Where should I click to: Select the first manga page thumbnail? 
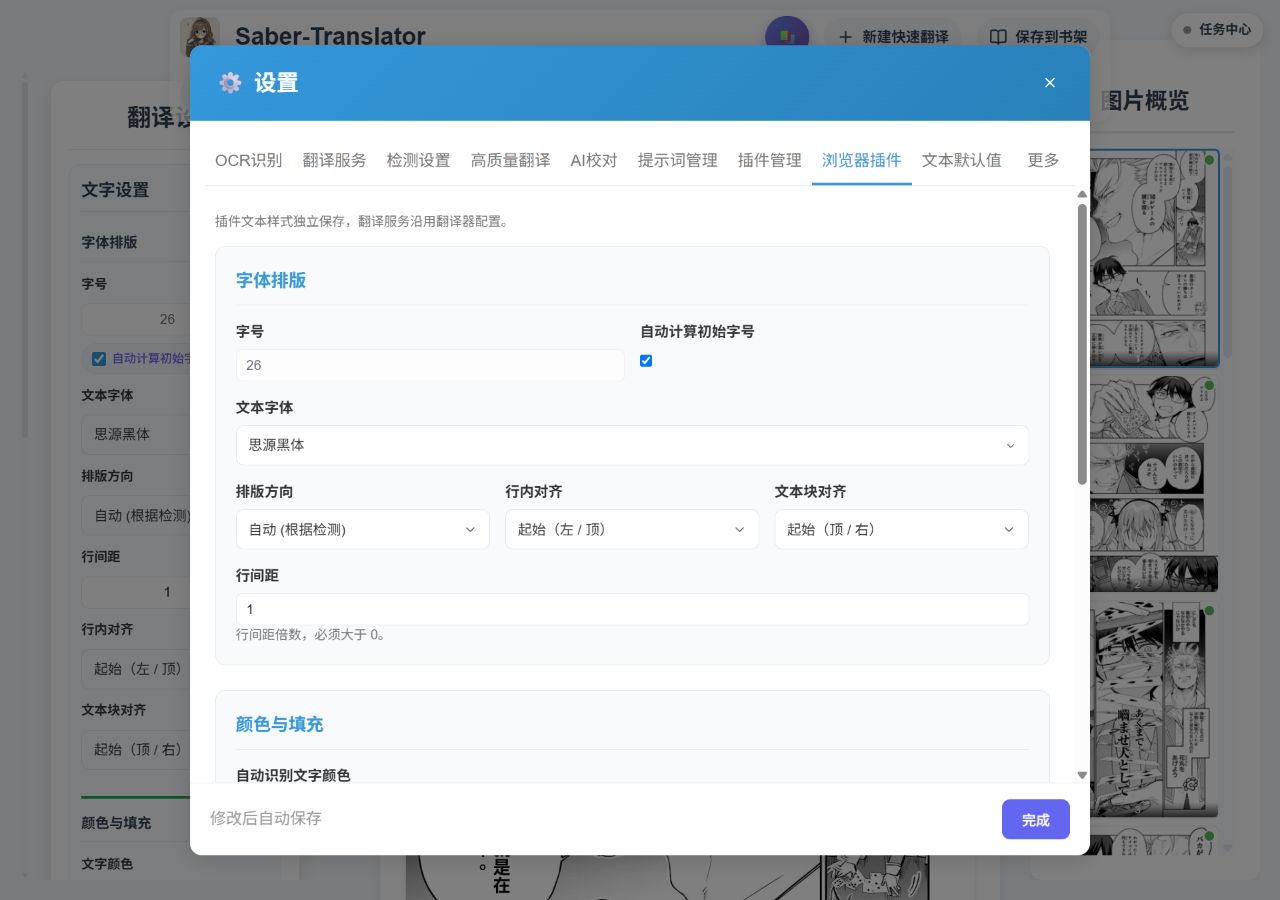click(x=1153, y=259)
